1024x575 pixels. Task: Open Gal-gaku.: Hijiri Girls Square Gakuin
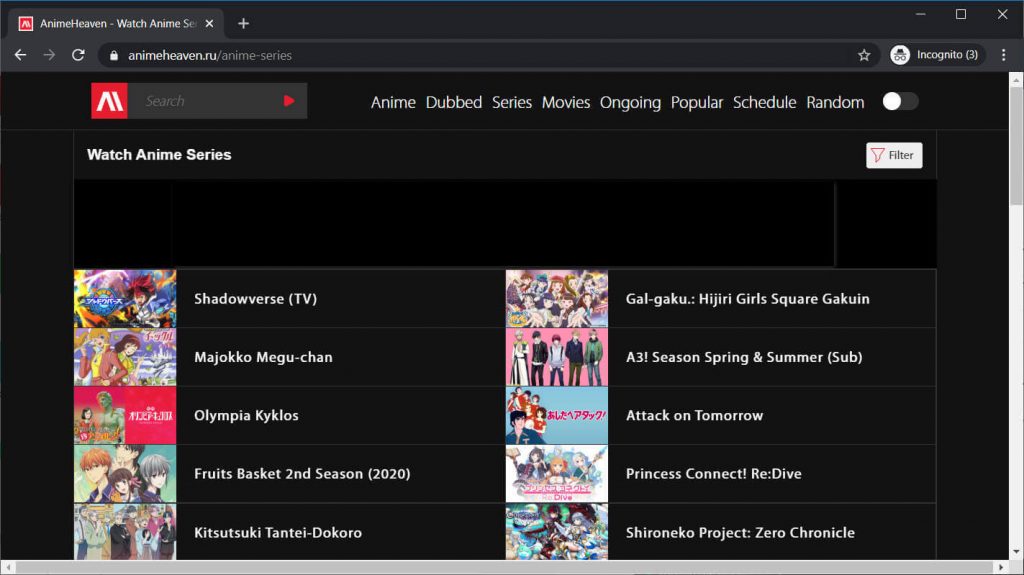point(748,299)
